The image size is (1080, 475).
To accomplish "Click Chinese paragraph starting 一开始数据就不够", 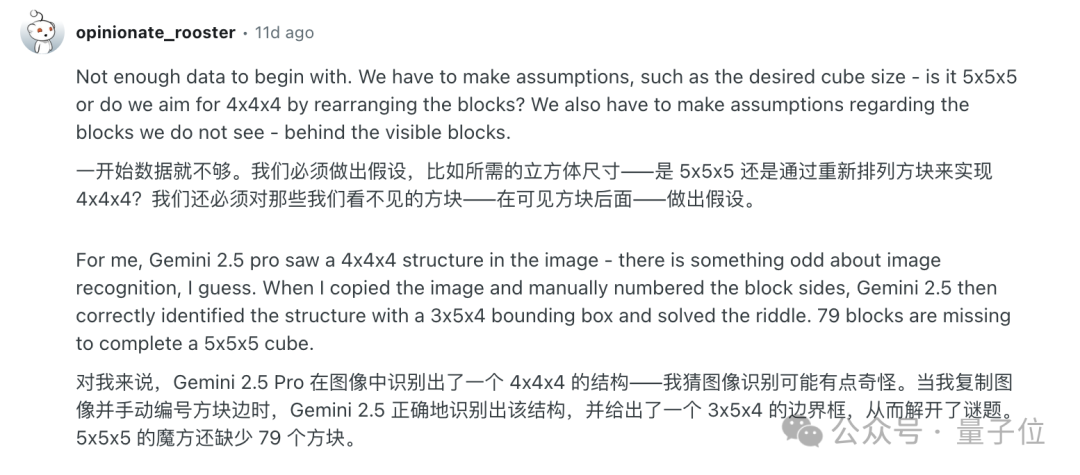I will 534,184.
